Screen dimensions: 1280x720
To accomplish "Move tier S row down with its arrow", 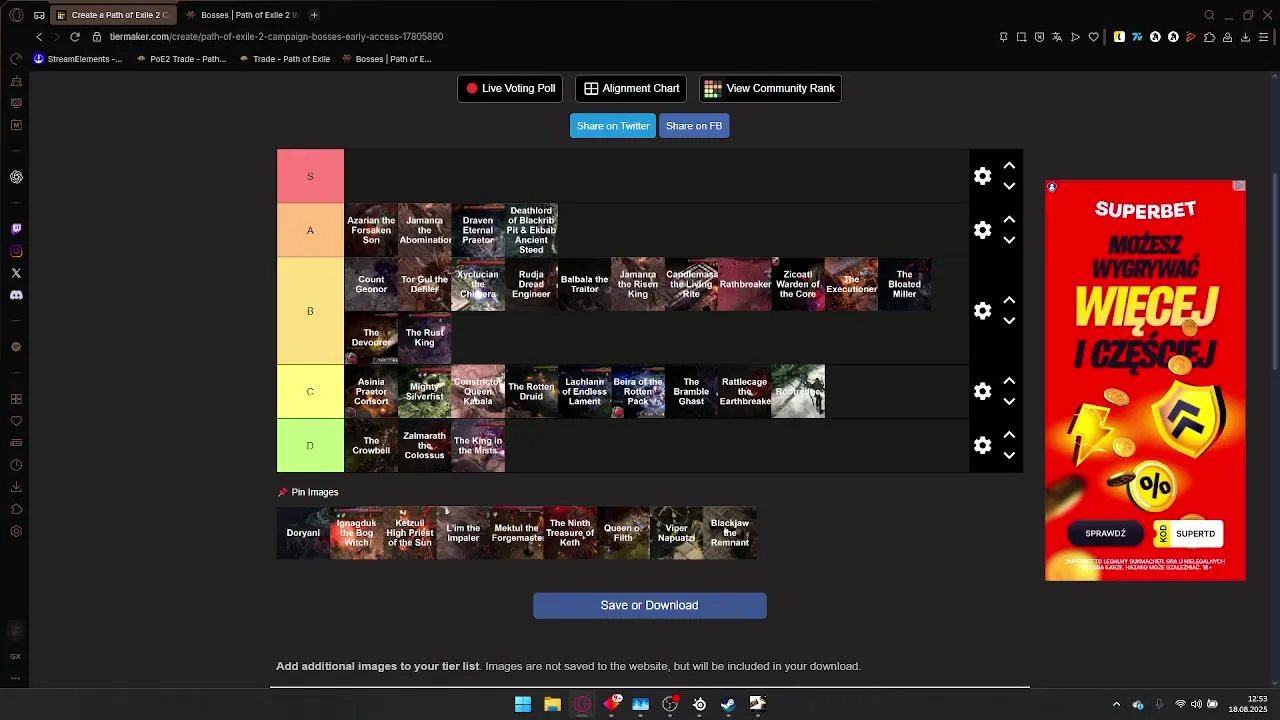I will (1009, 186).
